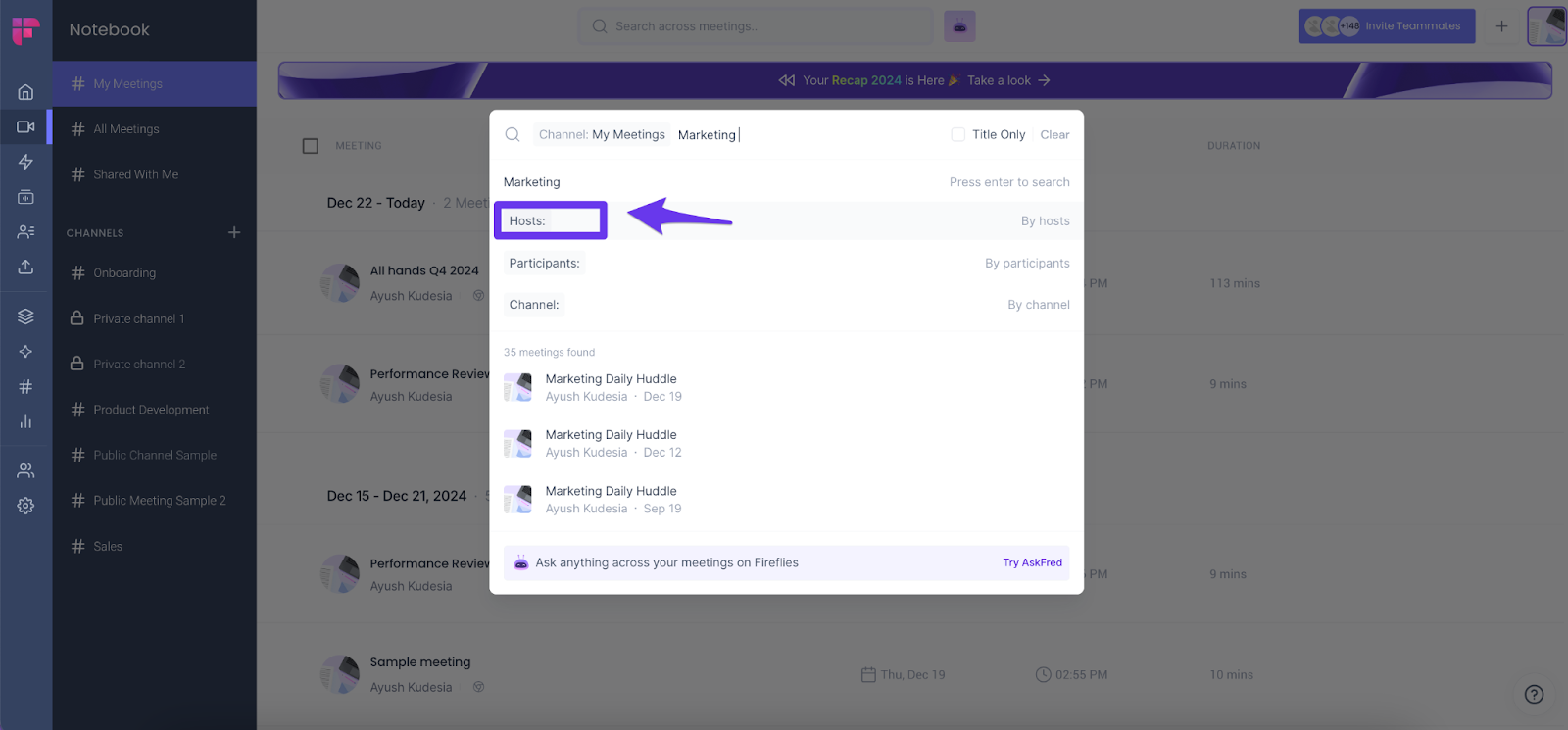Click the upload icon in sidebar

coord(25,267)
